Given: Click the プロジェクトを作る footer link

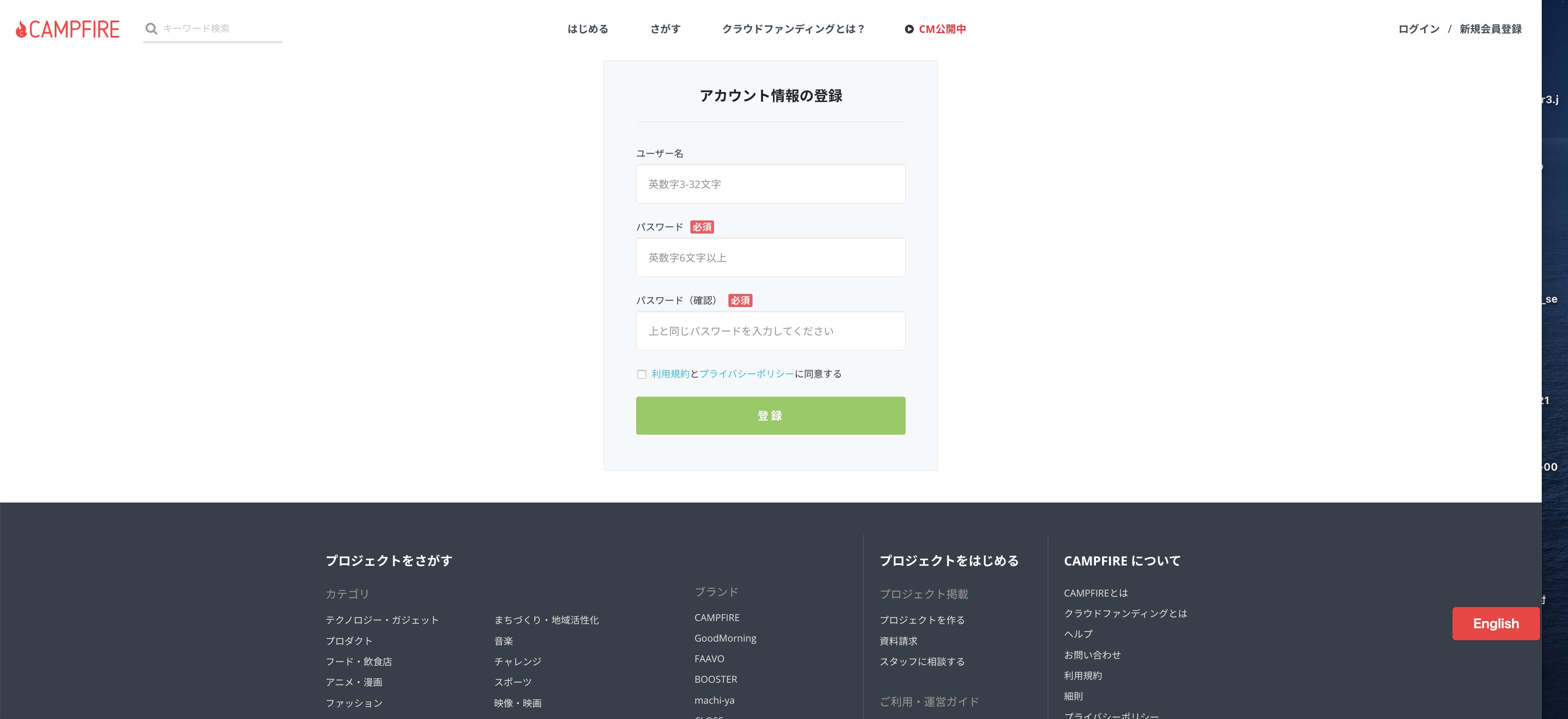Looking at the screenshot, I should point(921,620).
